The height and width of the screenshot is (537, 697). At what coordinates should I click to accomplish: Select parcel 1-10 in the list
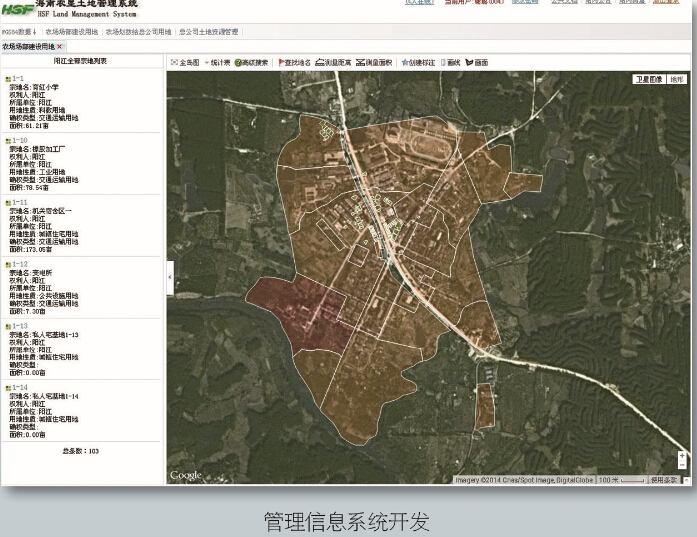20,140
